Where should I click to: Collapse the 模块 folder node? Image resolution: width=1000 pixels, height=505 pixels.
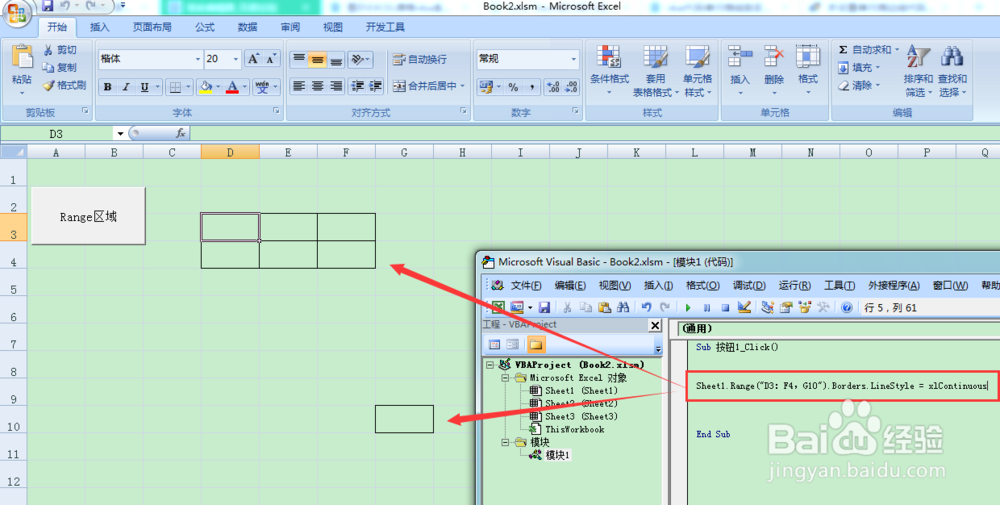pyautogui.click(x=505, y=442)
